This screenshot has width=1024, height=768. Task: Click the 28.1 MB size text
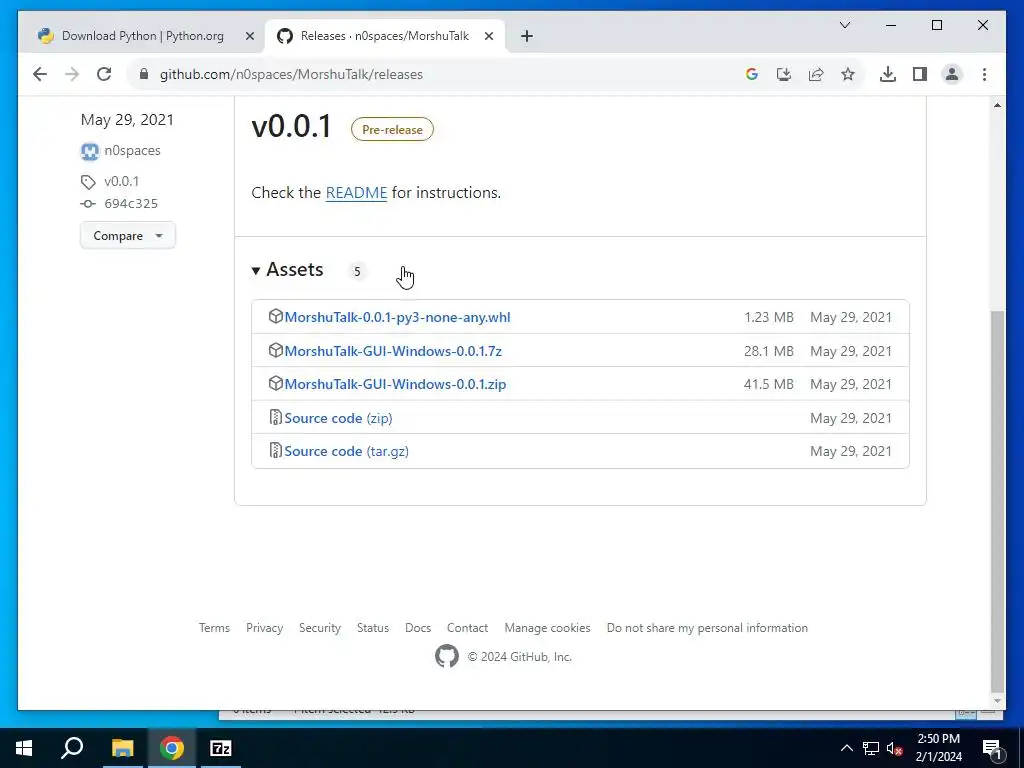(769, 351)
